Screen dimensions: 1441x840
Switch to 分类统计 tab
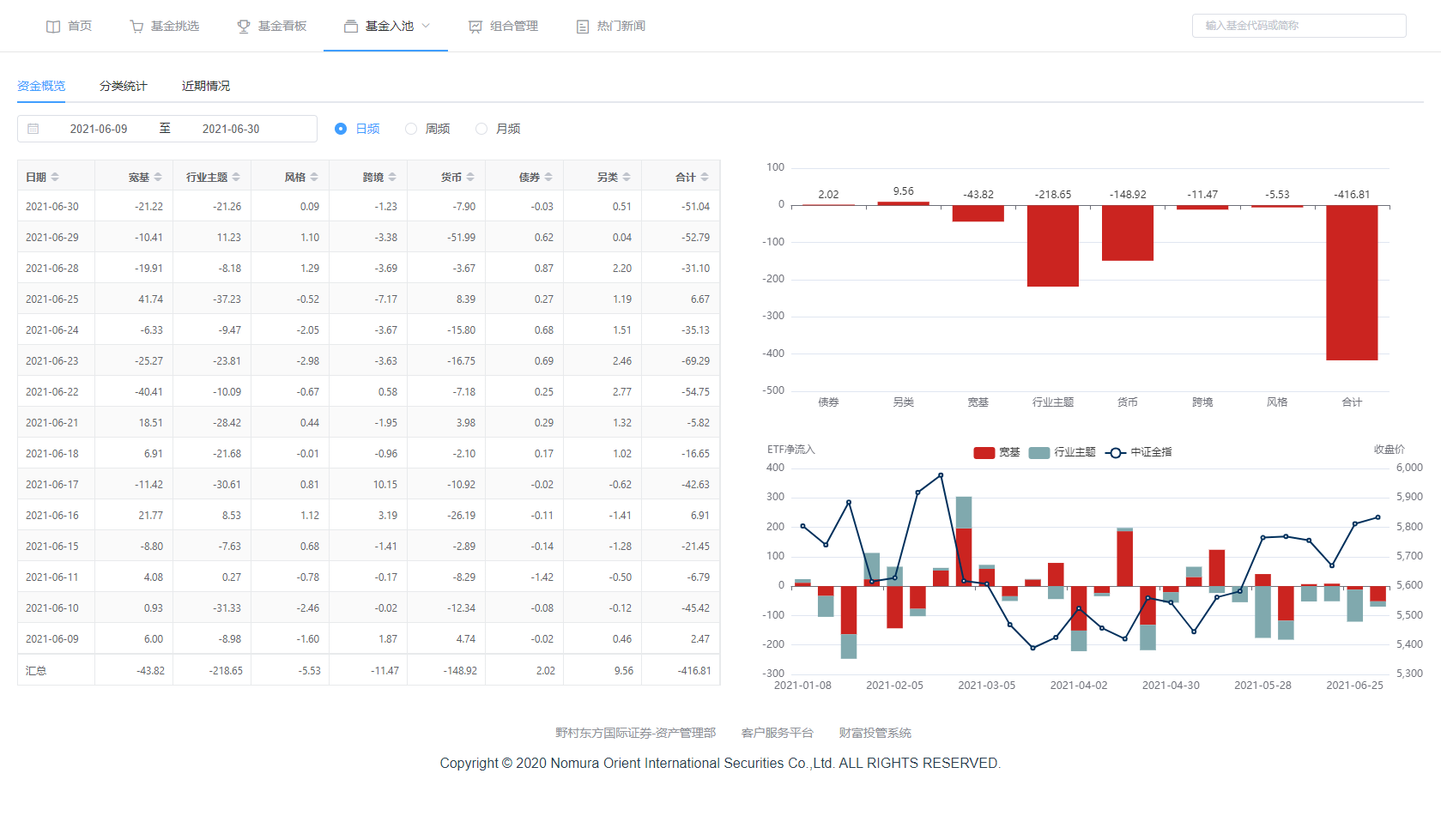click(x=124, y=86)
